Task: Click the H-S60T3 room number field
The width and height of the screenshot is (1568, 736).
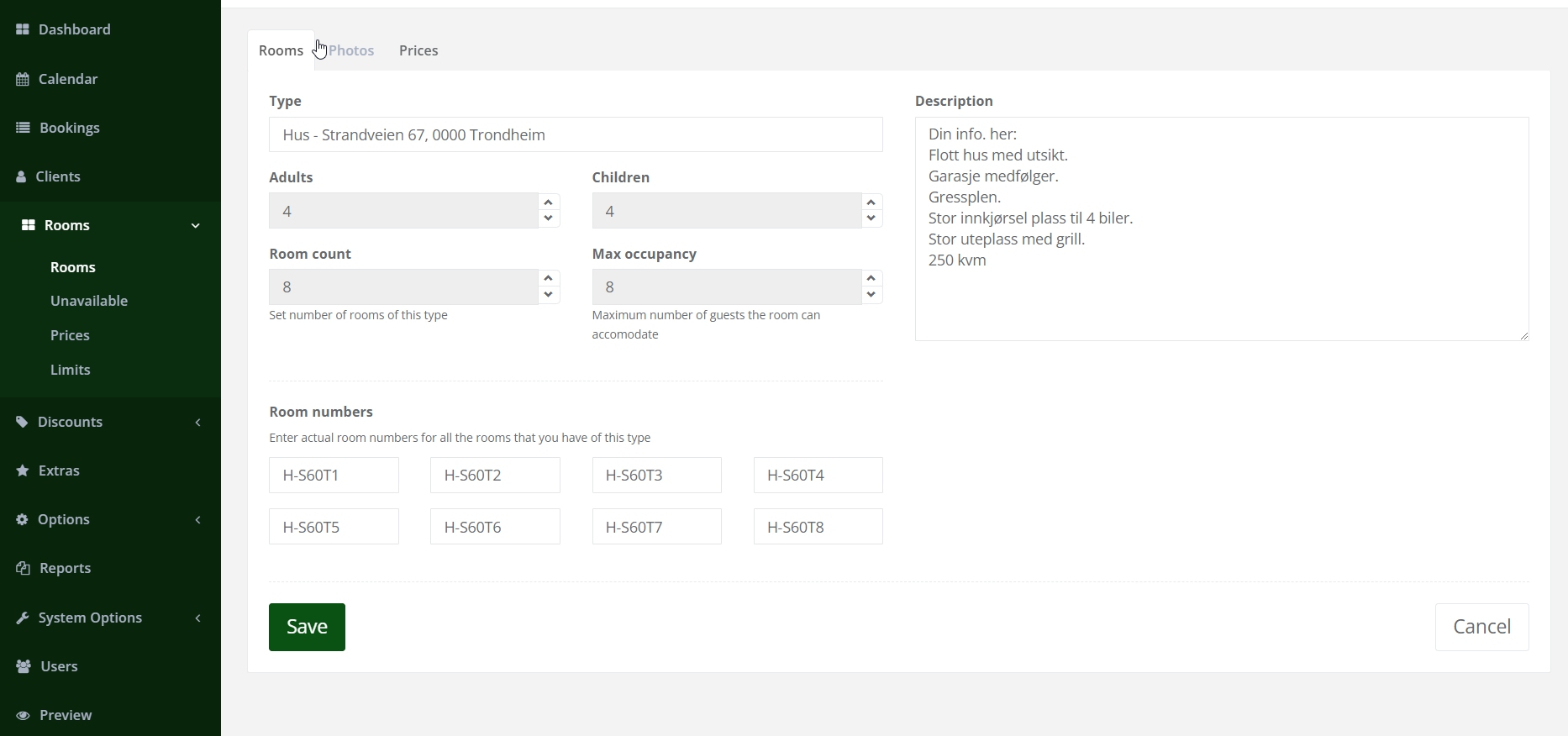Action: [x=656, y=476]
